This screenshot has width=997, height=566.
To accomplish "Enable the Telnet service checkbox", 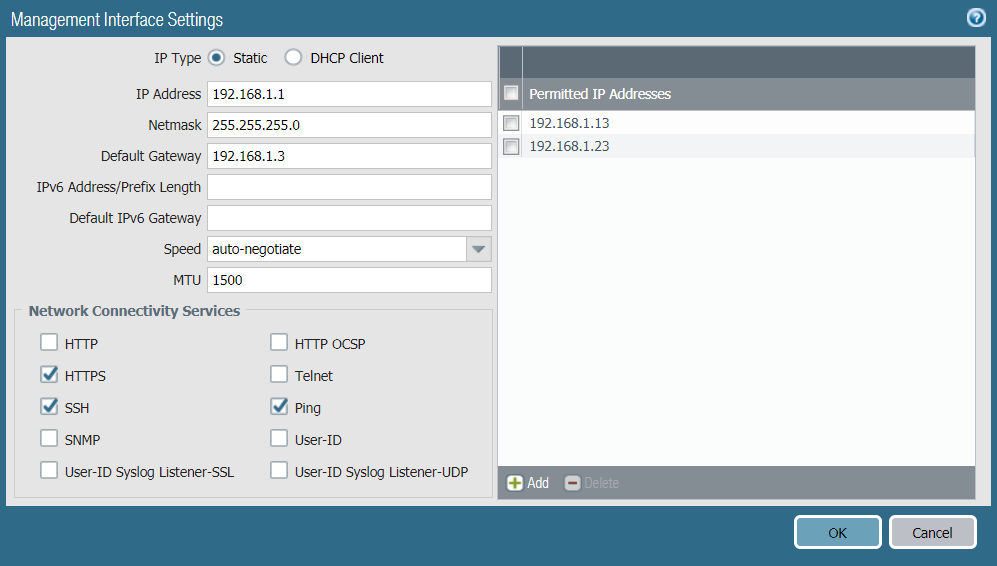I will pyautogui.click(x=279, y=375).
